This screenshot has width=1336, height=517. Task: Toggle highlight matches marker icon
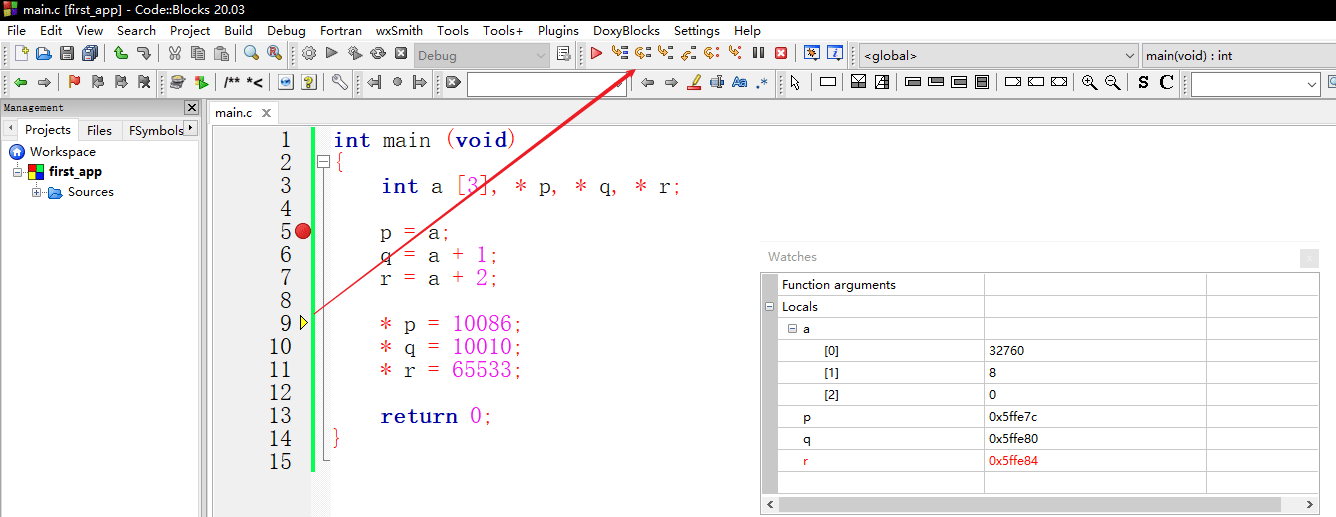pyautogui.click(x=694, y=82)
